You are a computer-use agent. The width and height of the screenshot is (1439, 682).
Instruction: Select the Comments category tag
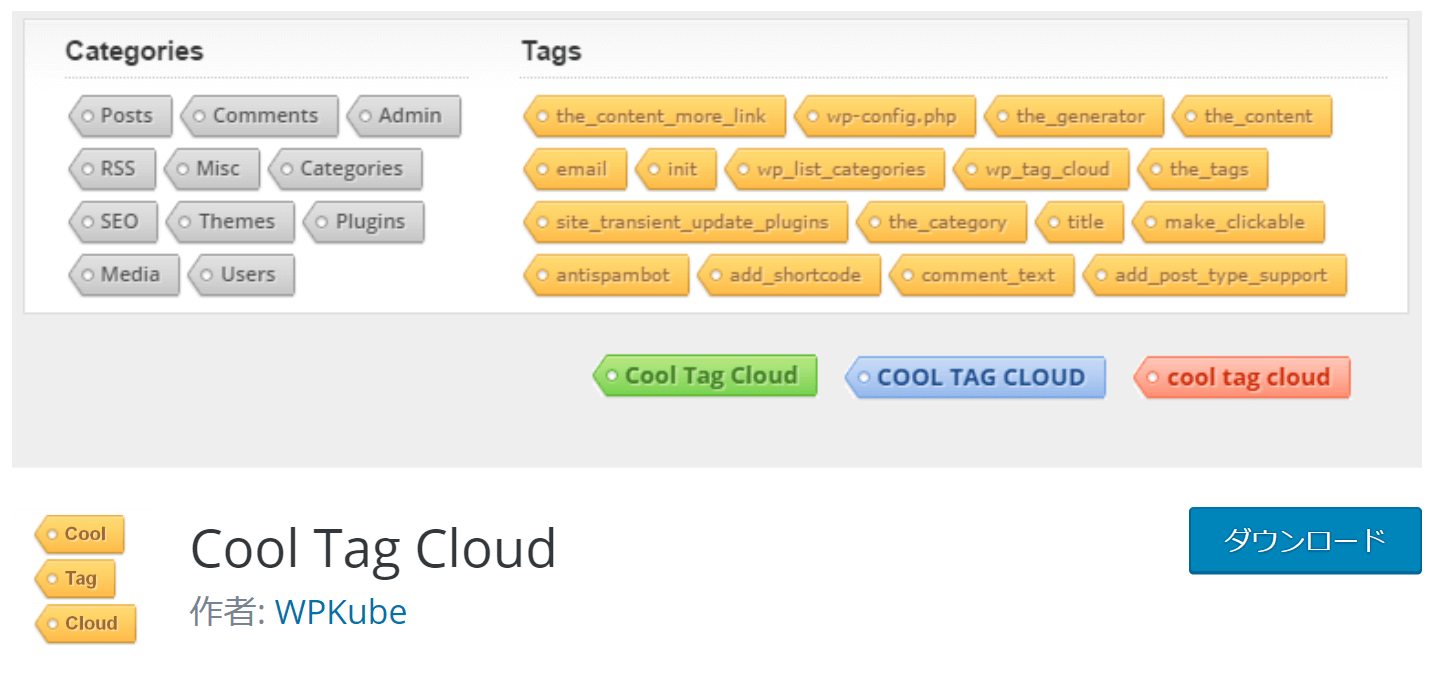[260, 116]
